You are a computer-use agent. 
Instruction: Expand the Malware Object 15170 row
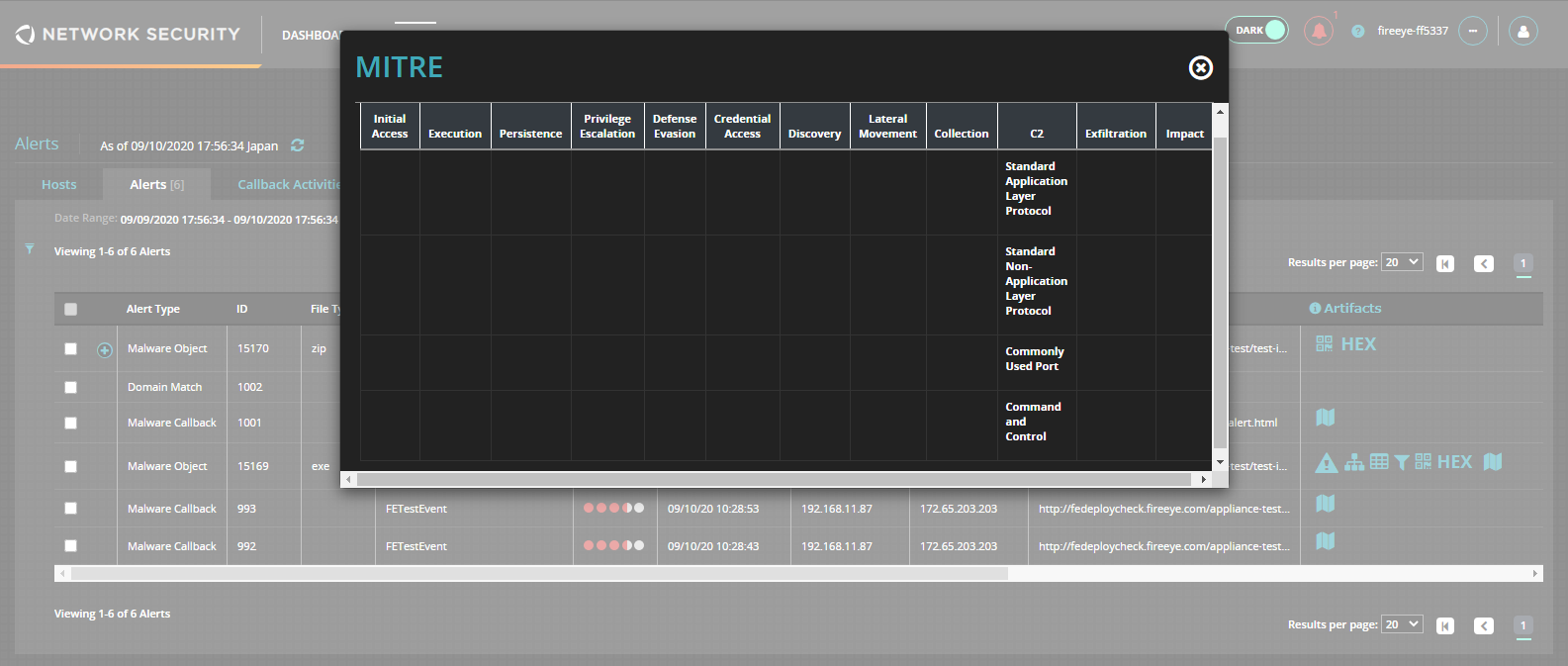point(105,350)
